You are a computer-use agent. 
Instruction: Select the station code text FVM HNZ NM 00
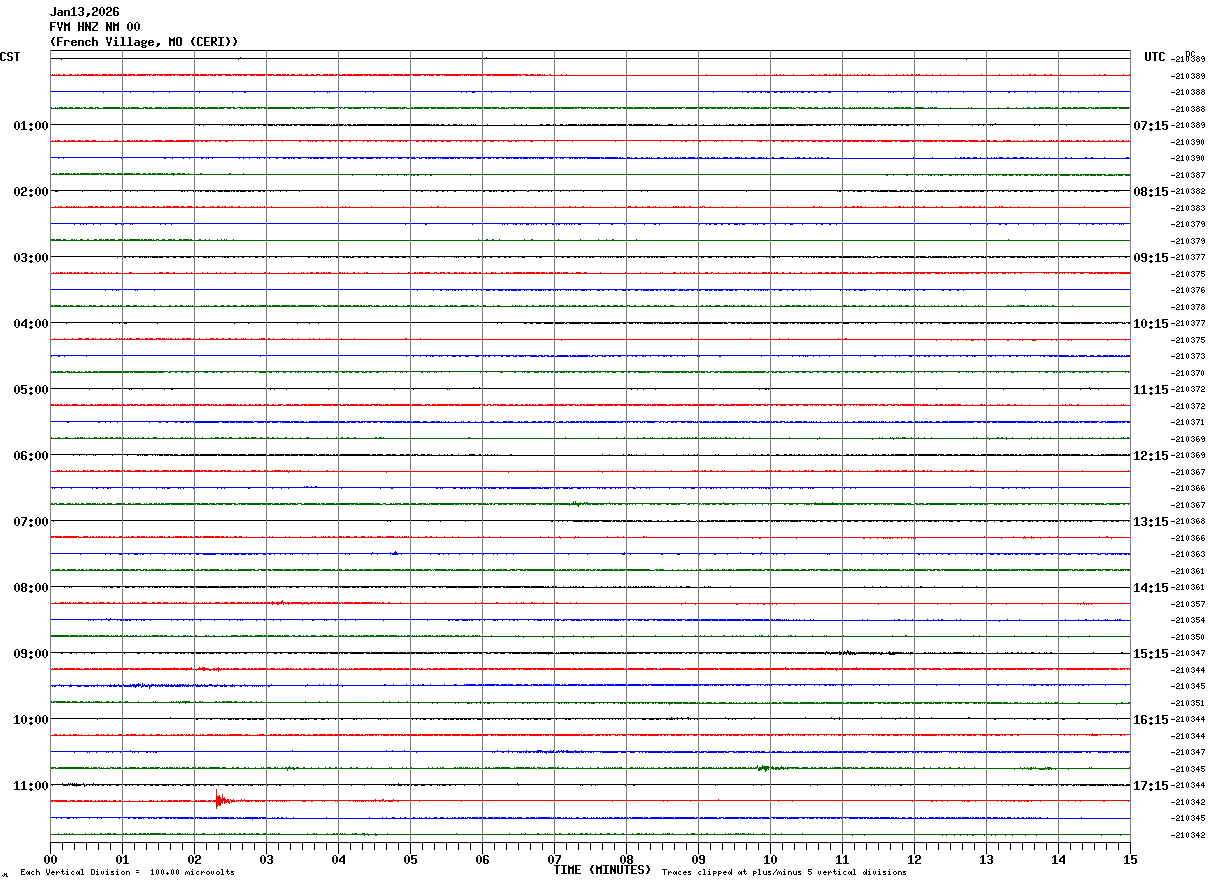(95, 27)
